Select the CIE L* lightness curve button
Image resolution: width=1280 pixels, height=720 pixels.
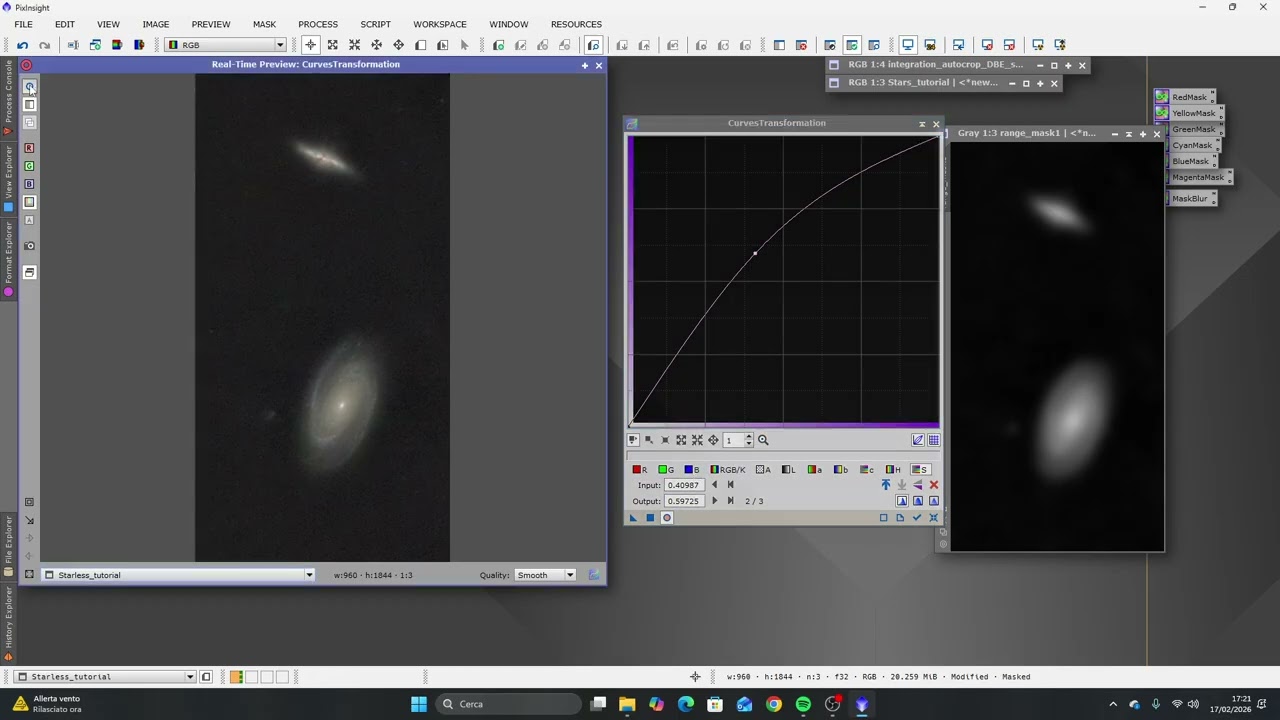788,469
